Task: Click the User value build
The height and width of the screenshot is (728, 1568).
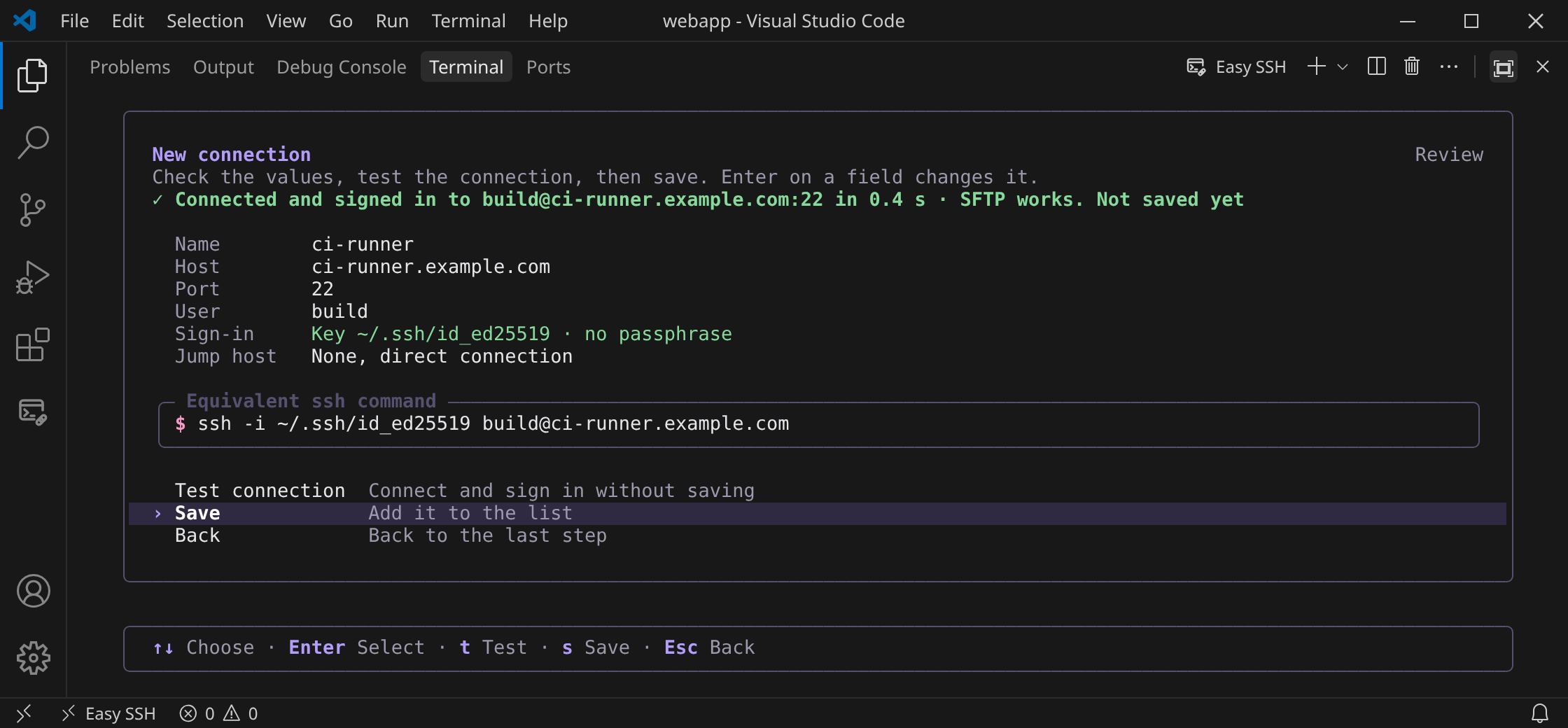Action: click(x=339, y=311)
